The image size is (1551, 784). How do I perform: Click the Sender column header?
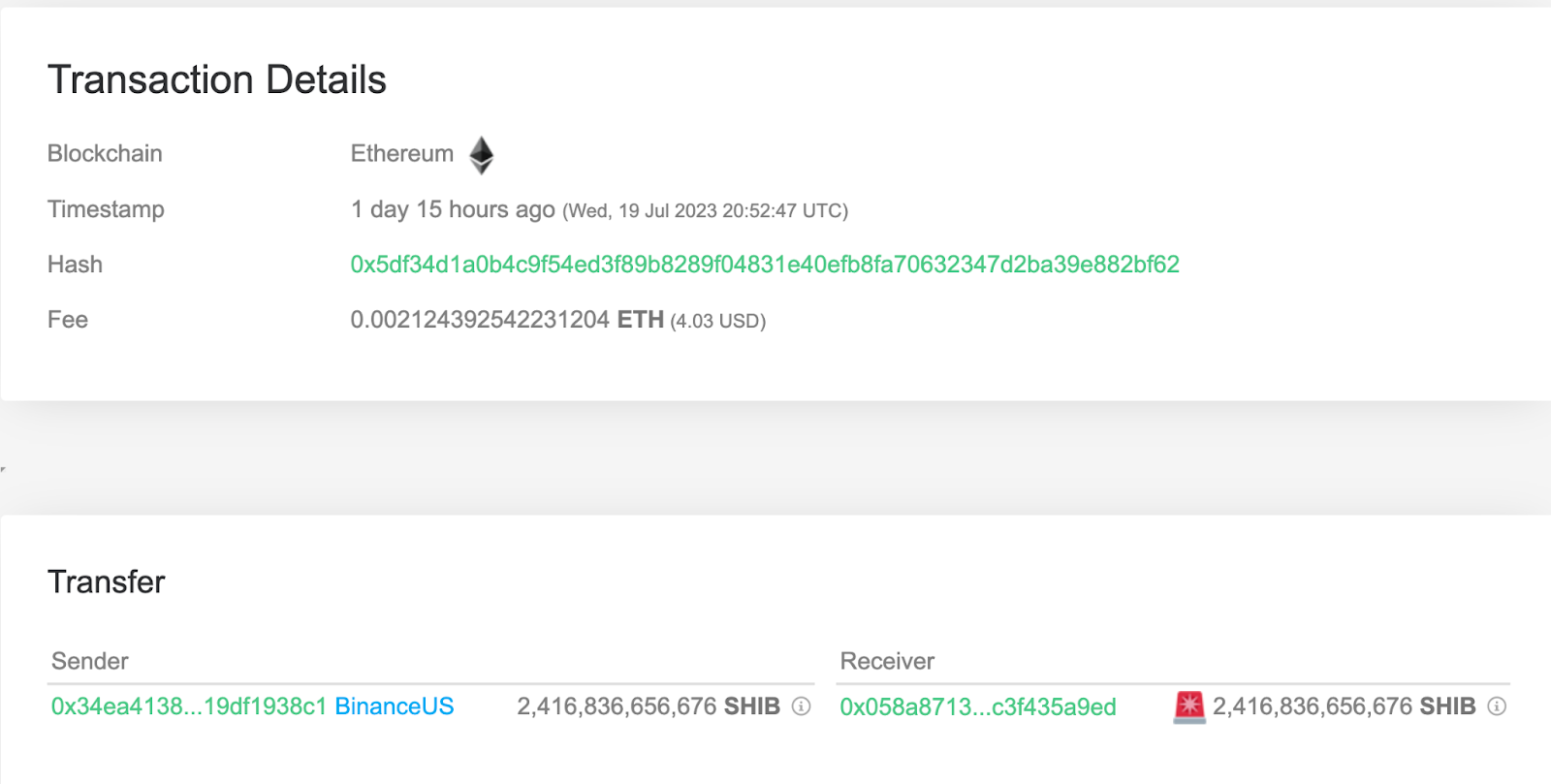coord(90,661)
